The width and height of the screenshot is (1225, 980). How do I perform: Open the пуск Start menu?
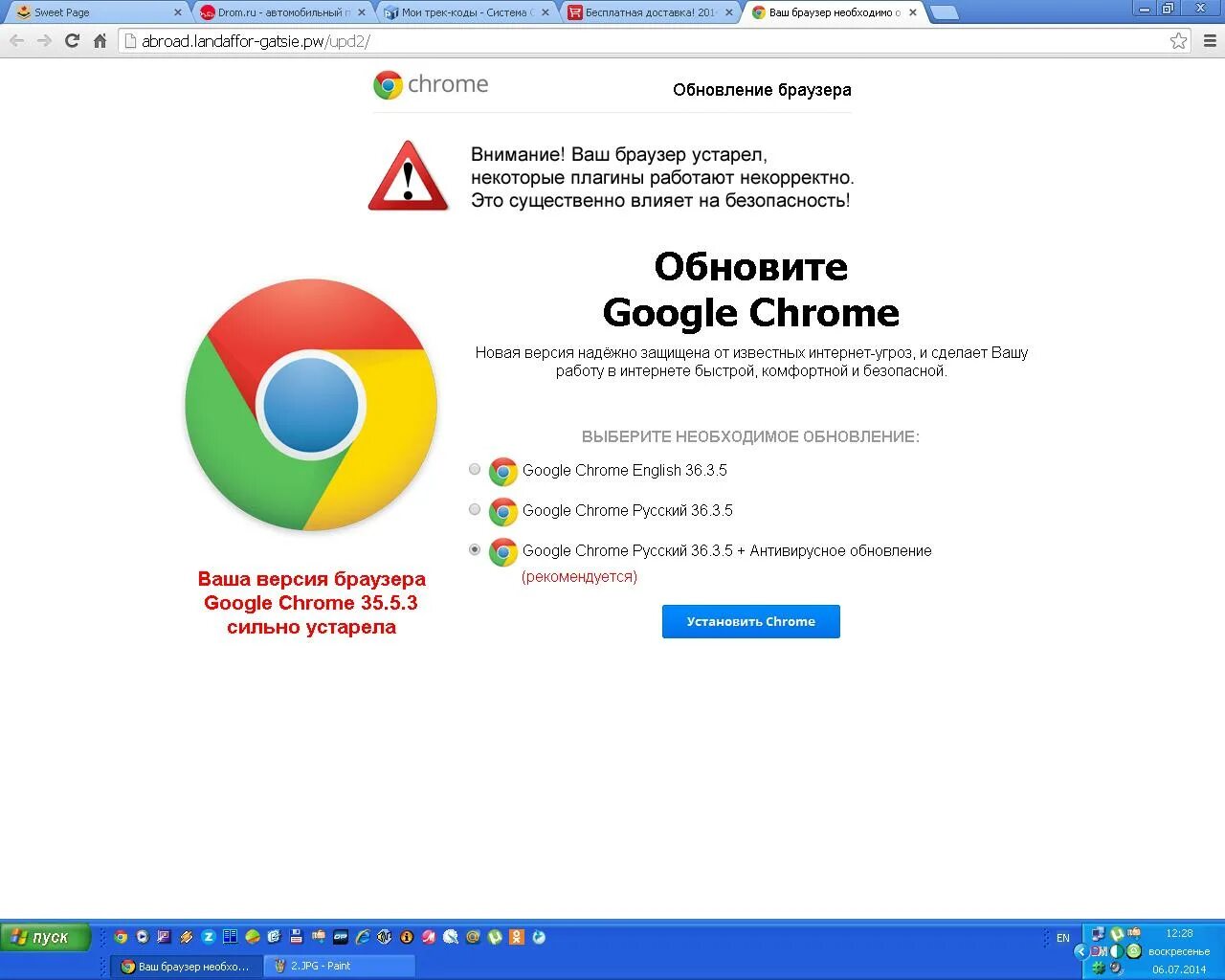pyautogui.click(x=45, y=937)
